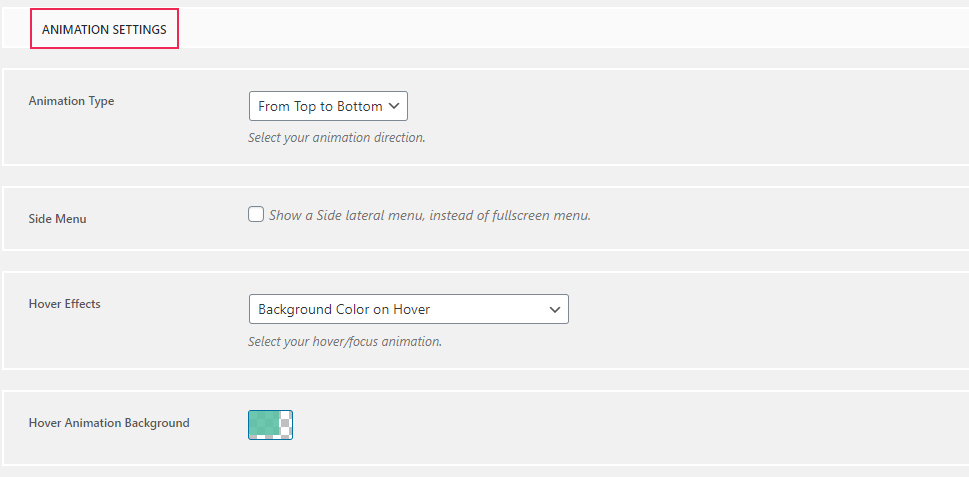Click 'Select your hover/focus animation.' help text
The width and height of the screenshot is (969, 477).
point(345,342)
